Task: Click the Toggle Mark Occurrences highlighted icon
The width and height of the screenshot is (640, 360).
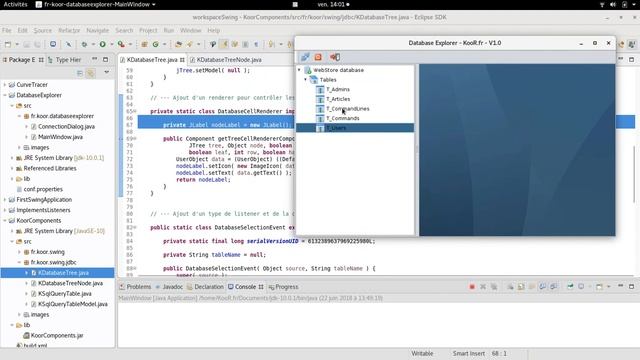Action: (x=224, y=44)
